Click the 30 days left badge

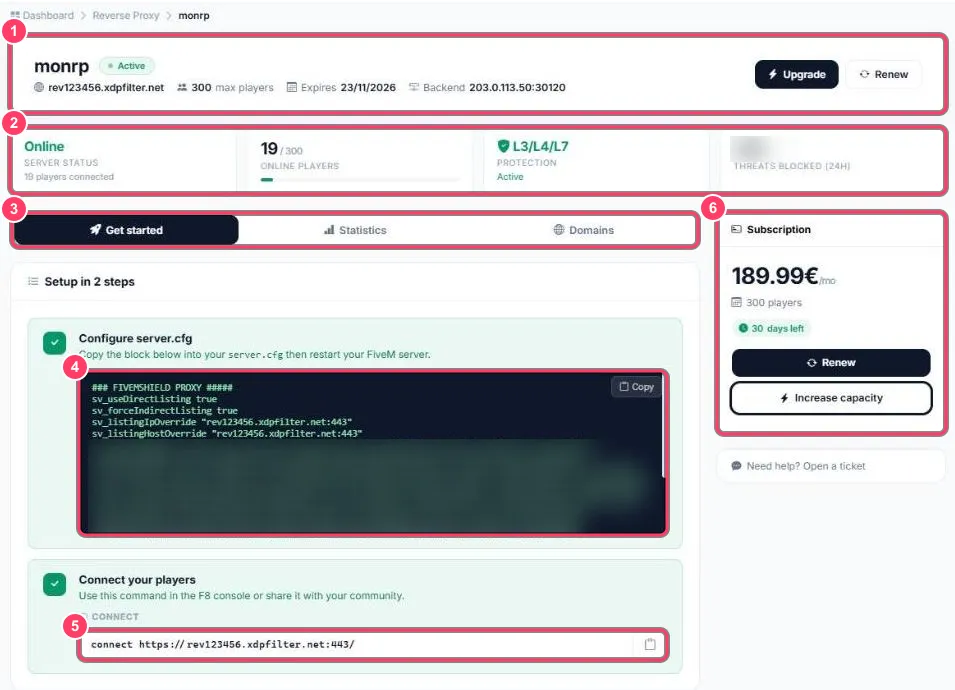772,328
